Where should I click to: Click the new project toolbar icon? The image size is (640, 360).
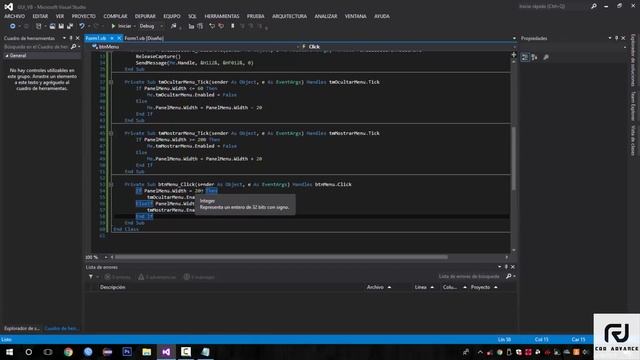tap(38, 26)
